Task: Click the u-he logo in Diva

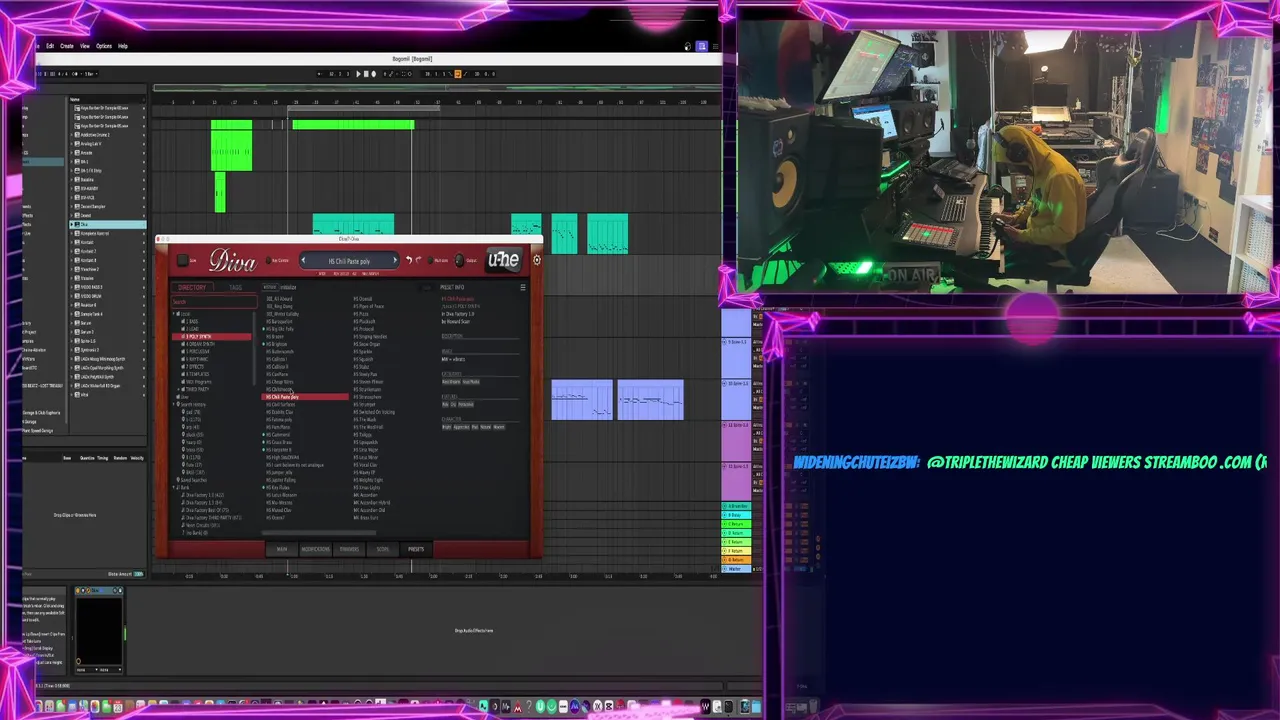Action: [x=504, y=260]
